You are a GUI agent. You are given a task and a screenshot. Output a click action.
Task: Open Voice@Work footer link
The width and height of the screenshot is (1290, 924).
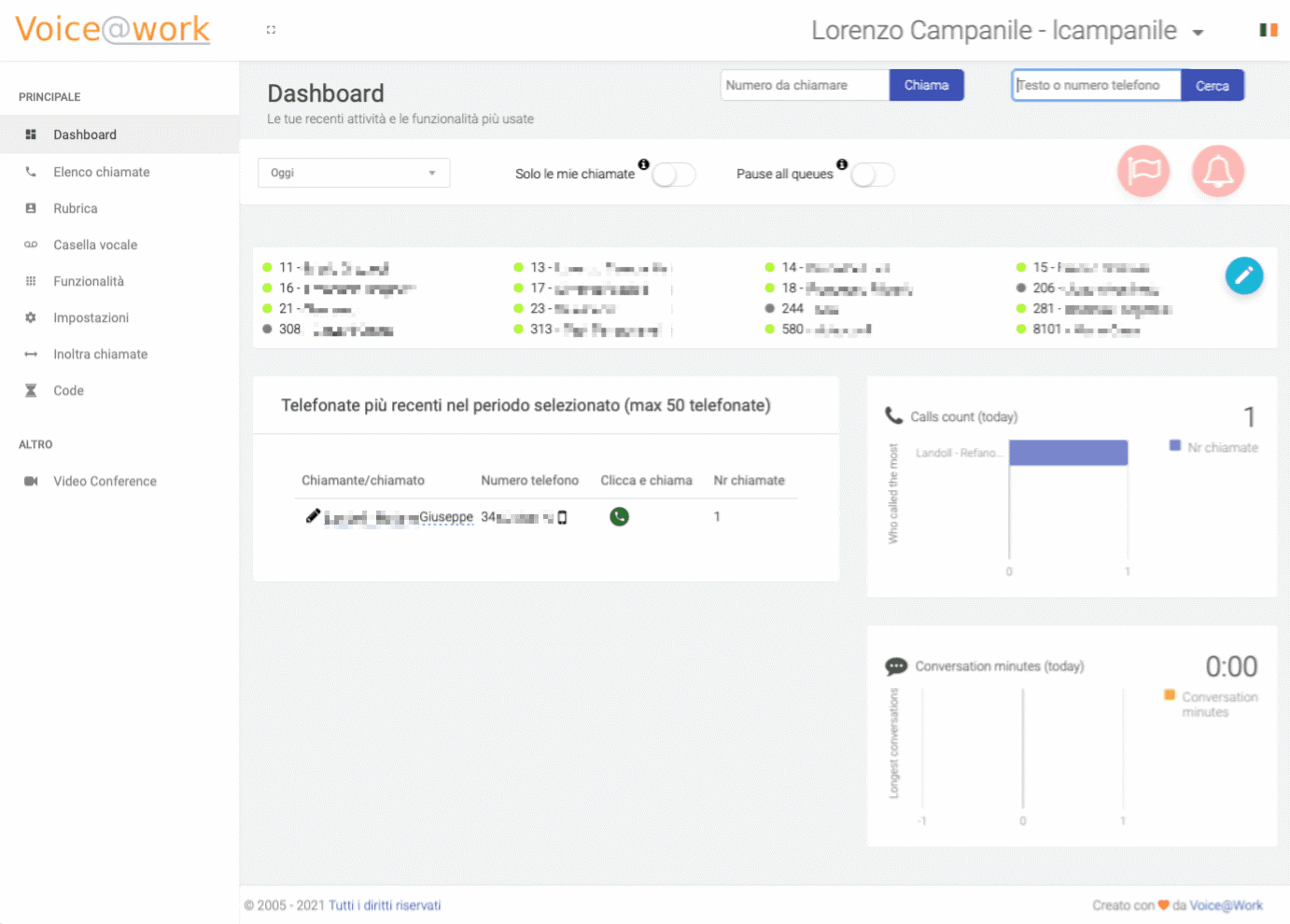click(x=1227, y=905)
